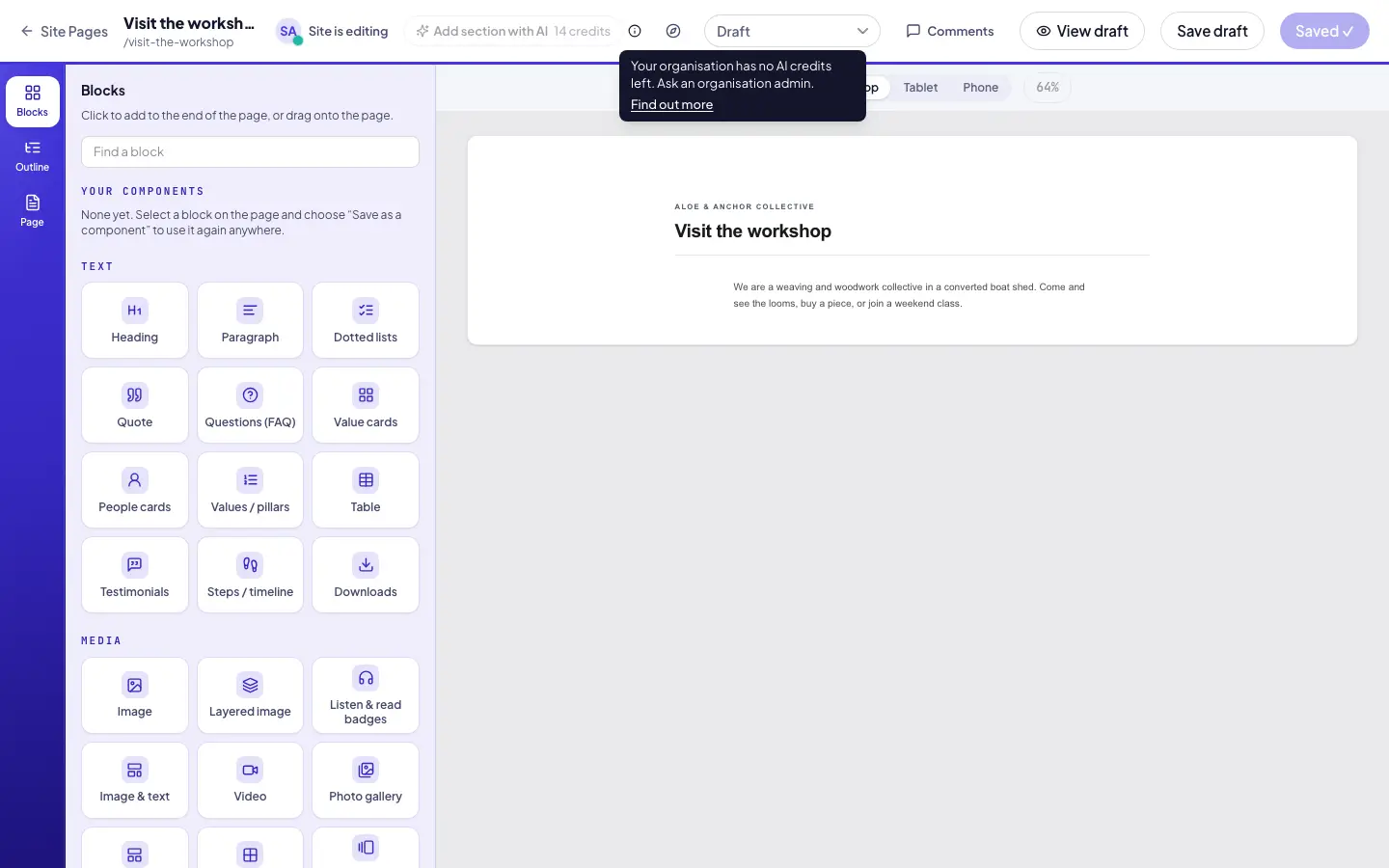The height and width of the screenshot is (868, 1389).
Task: Click the Save draft button
Action: (x=1212, y=31)
